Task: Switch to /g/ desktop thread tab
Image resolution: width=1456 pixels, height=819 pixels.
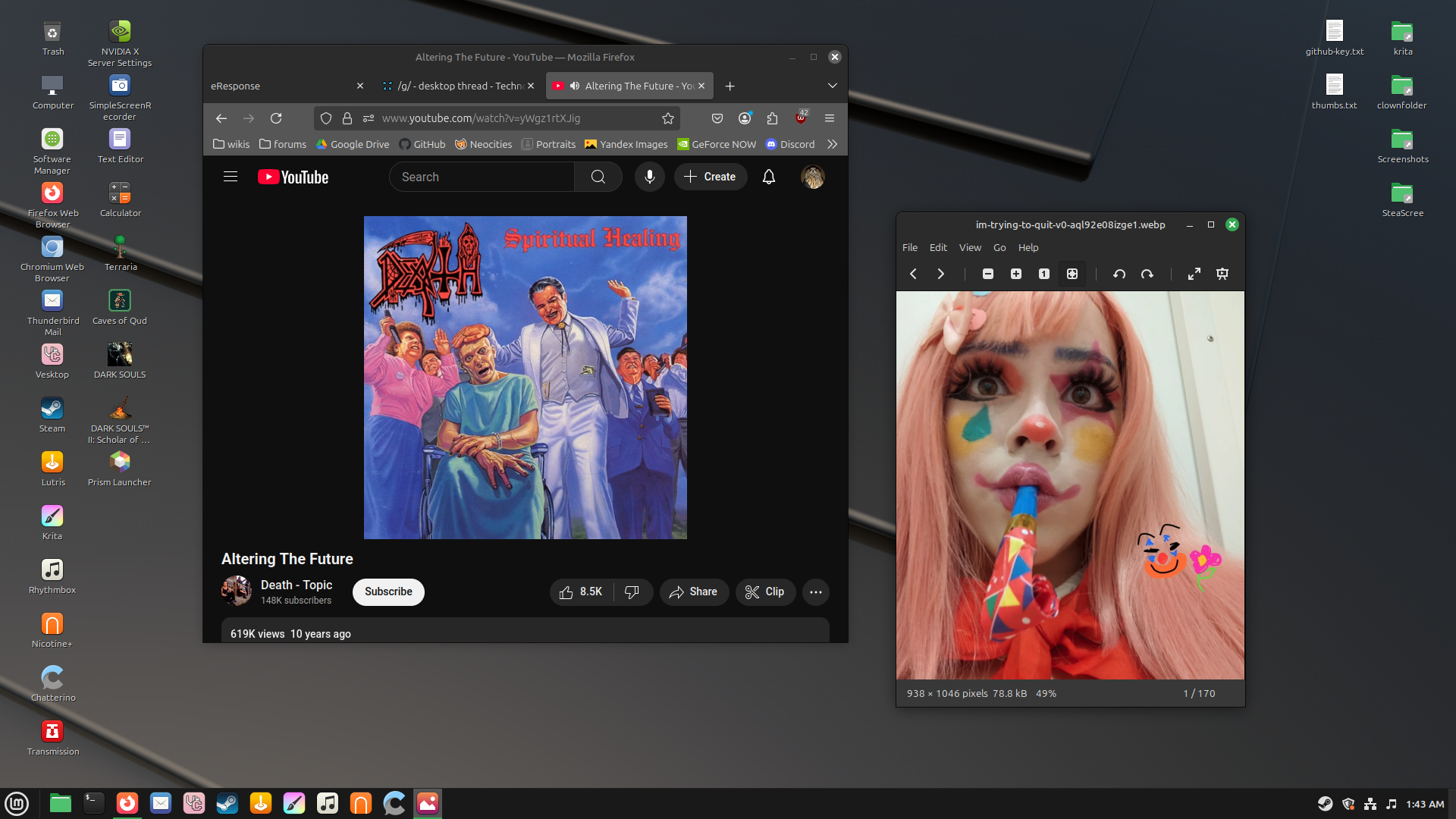Action: [x=459, y=86]
